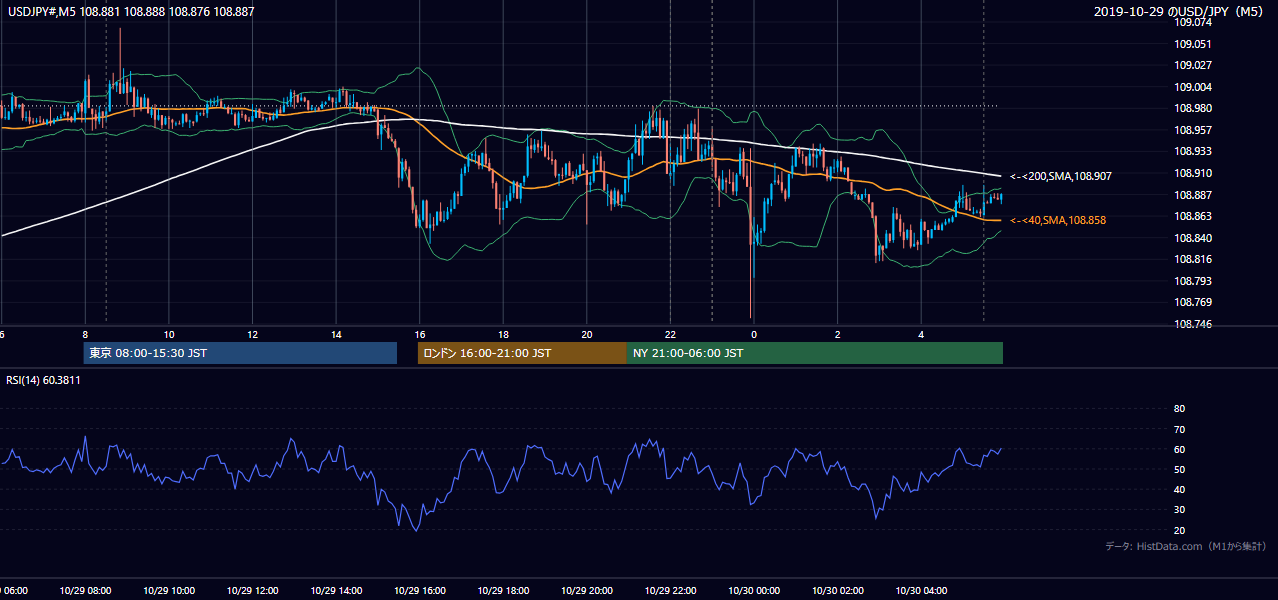Click the 108.933 price axis label
Screen dimensions: 1278x600
[x=1192, y=151]
